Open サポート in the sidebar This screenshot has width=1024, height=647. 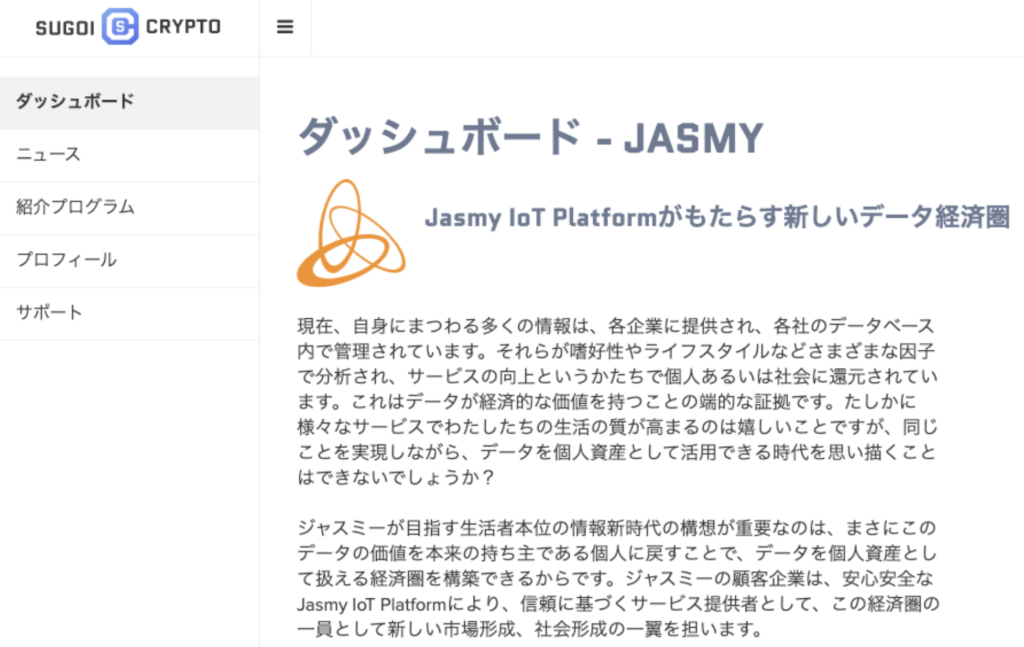click(129, 314)
